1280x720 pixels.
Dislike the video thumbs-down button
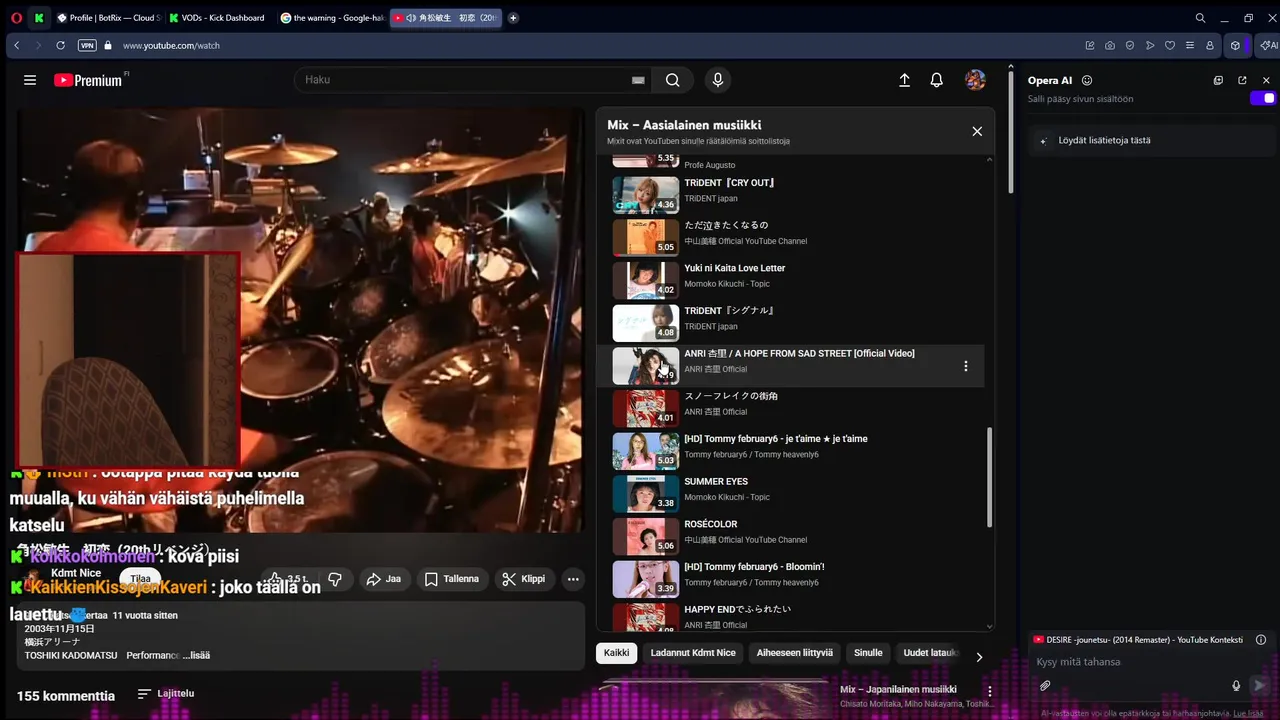click(335, 579)
